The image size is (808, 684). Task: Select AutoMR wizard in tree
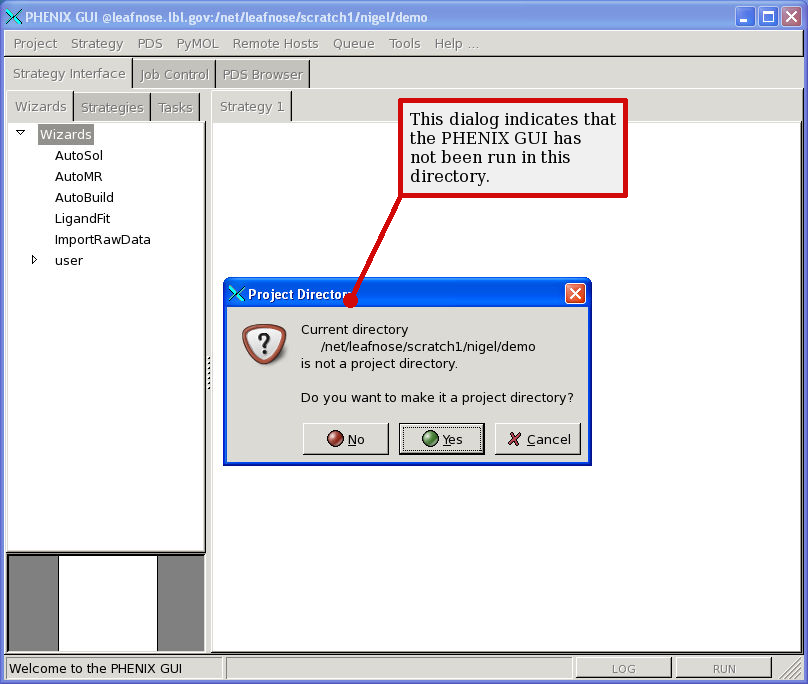pos(78,176)
